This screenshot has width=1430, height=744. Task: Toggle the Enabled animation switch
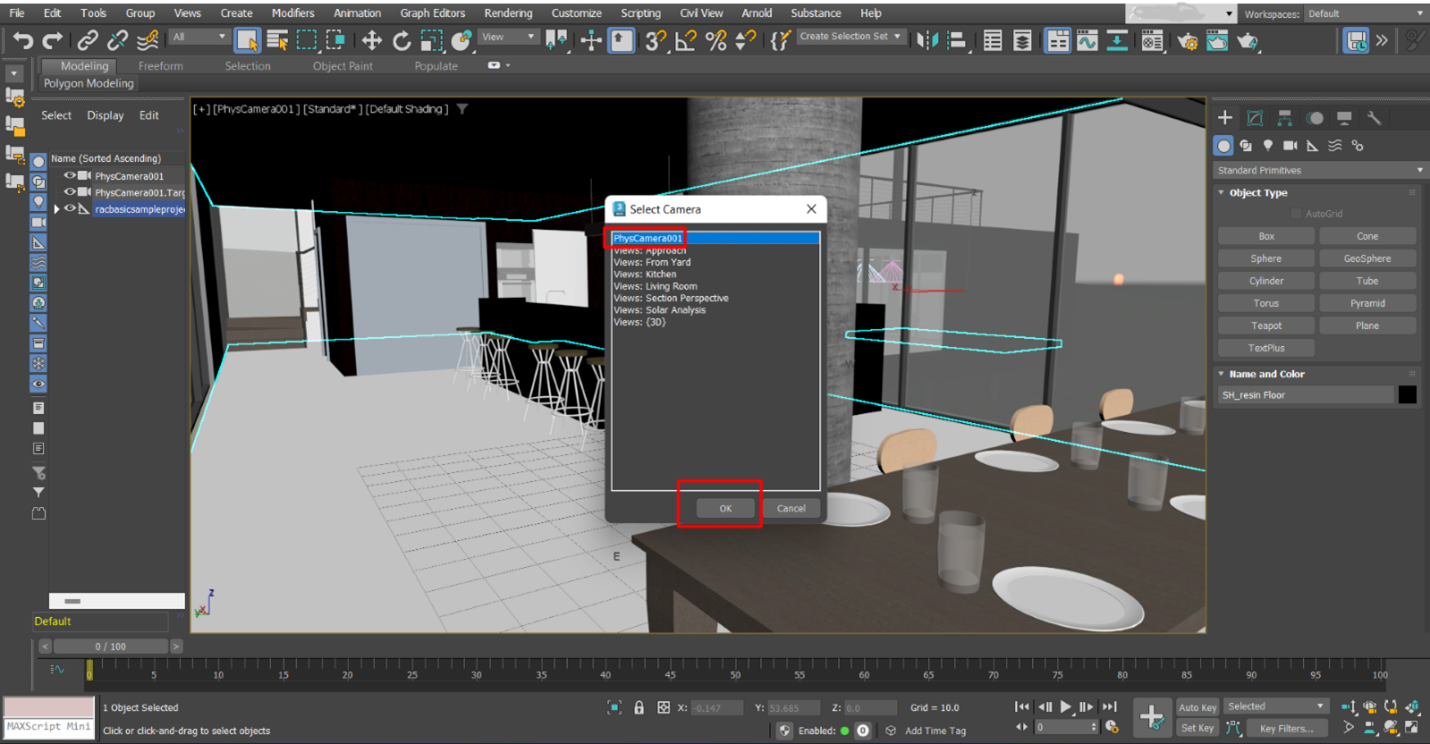pos(843,730)
